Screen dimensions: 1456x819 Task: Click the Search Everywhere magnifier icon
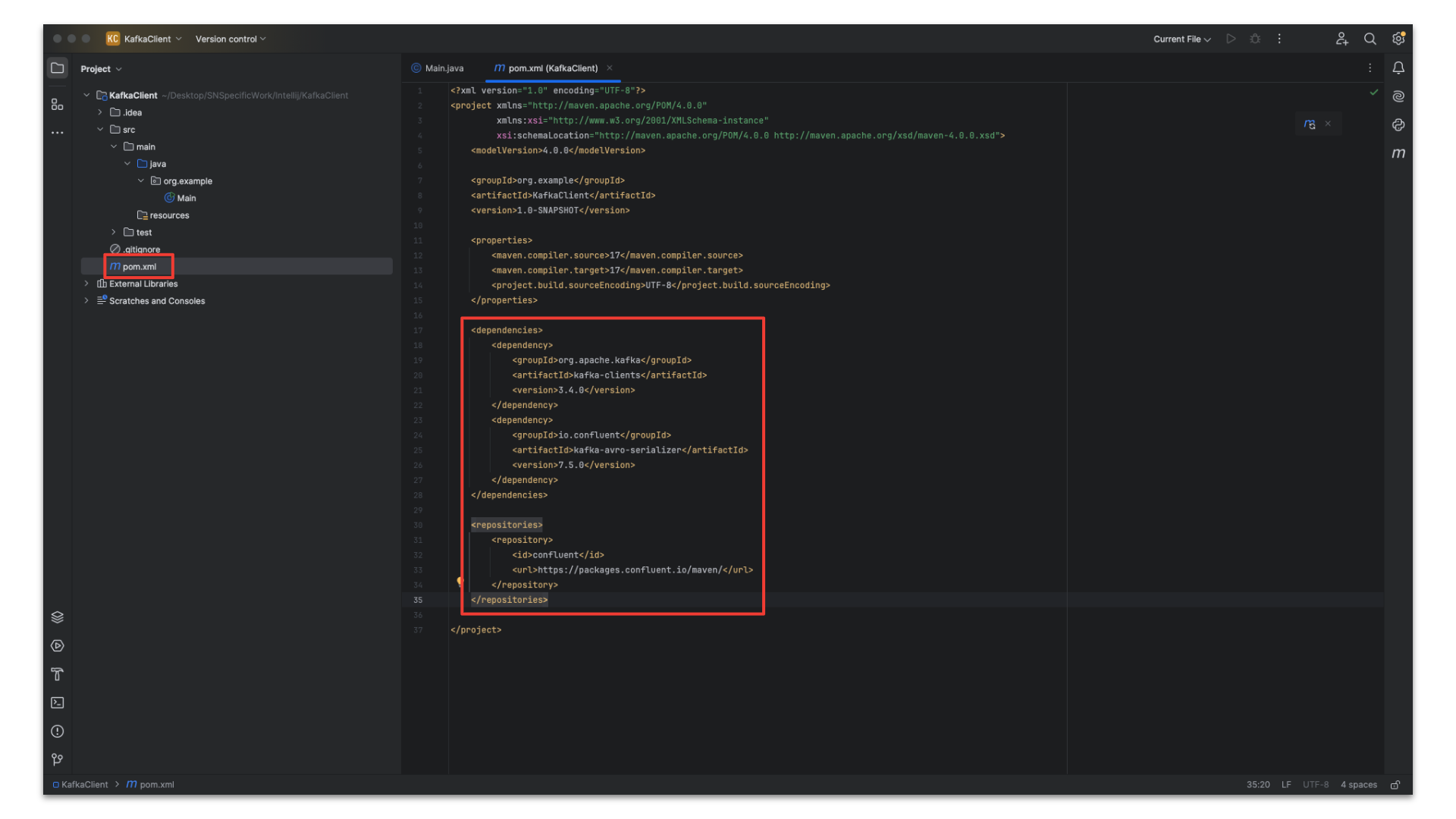click(1370, 39)
